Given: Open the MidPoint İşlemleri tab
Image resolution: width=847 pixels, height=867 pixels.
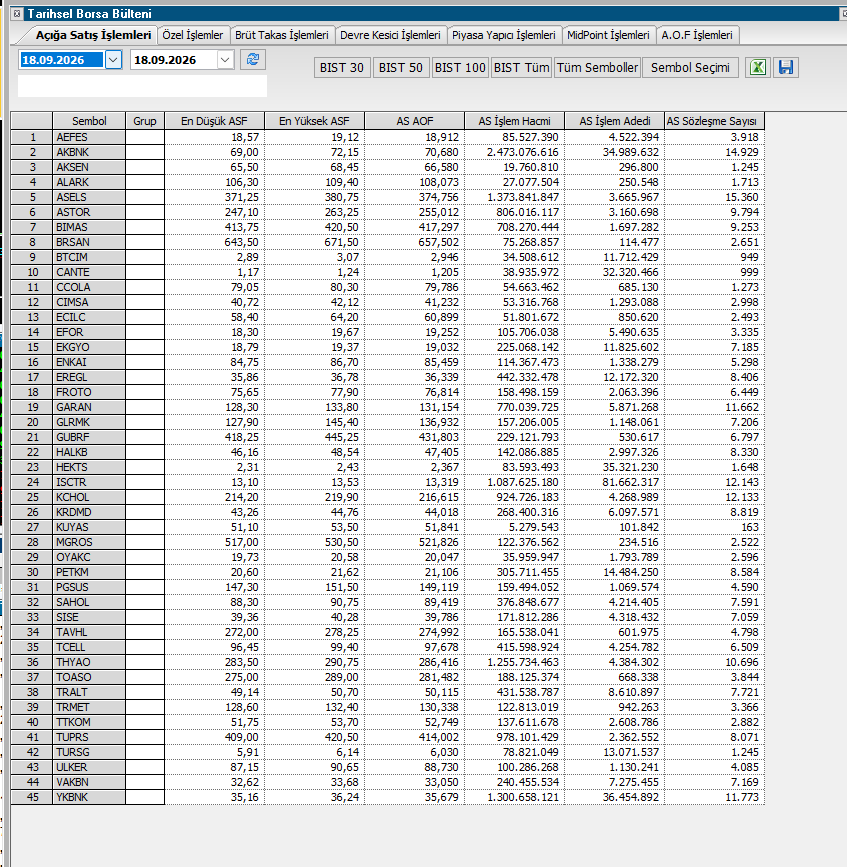Looking at the screenshot, I should (608, 35).
